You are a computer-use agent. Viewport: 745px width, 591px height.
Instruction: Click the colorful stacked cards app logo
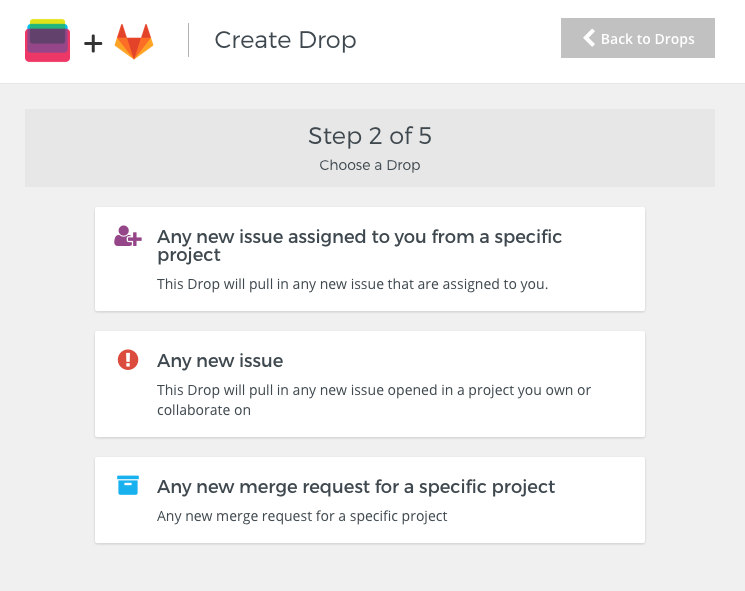tap(48, 40)
